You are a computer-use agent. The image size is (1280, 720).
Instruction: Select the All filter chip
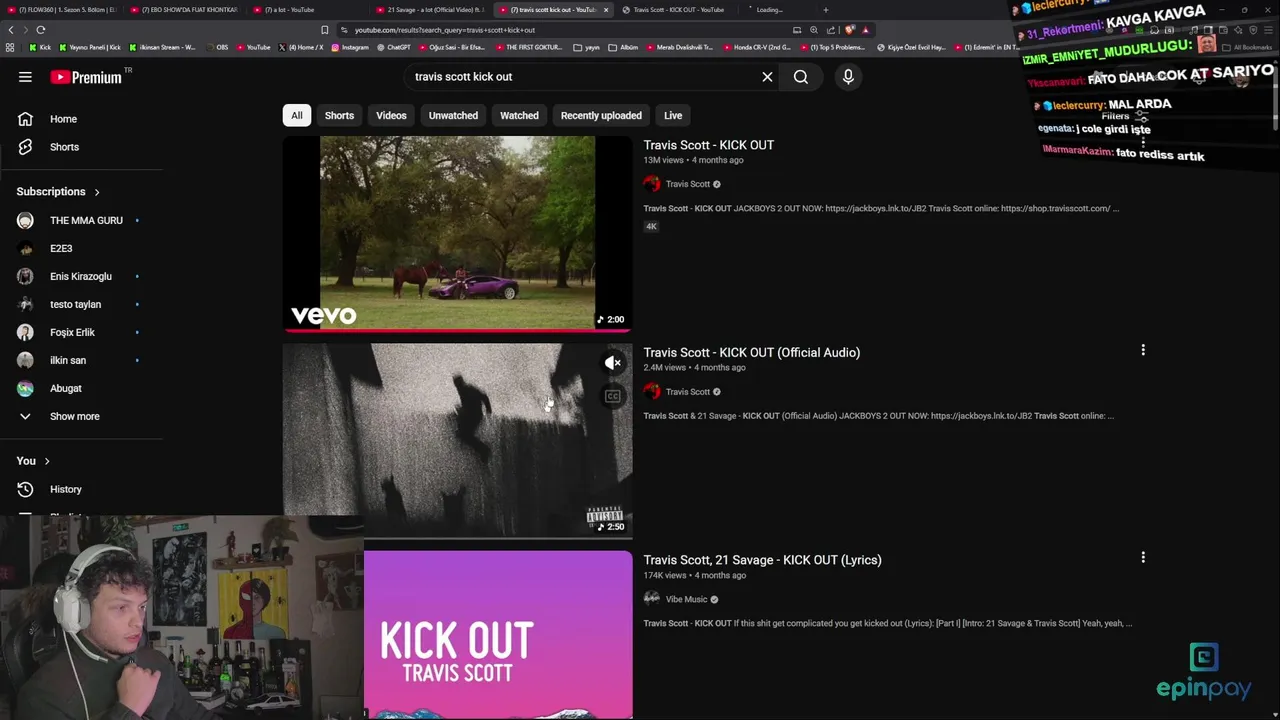(297, 115)
